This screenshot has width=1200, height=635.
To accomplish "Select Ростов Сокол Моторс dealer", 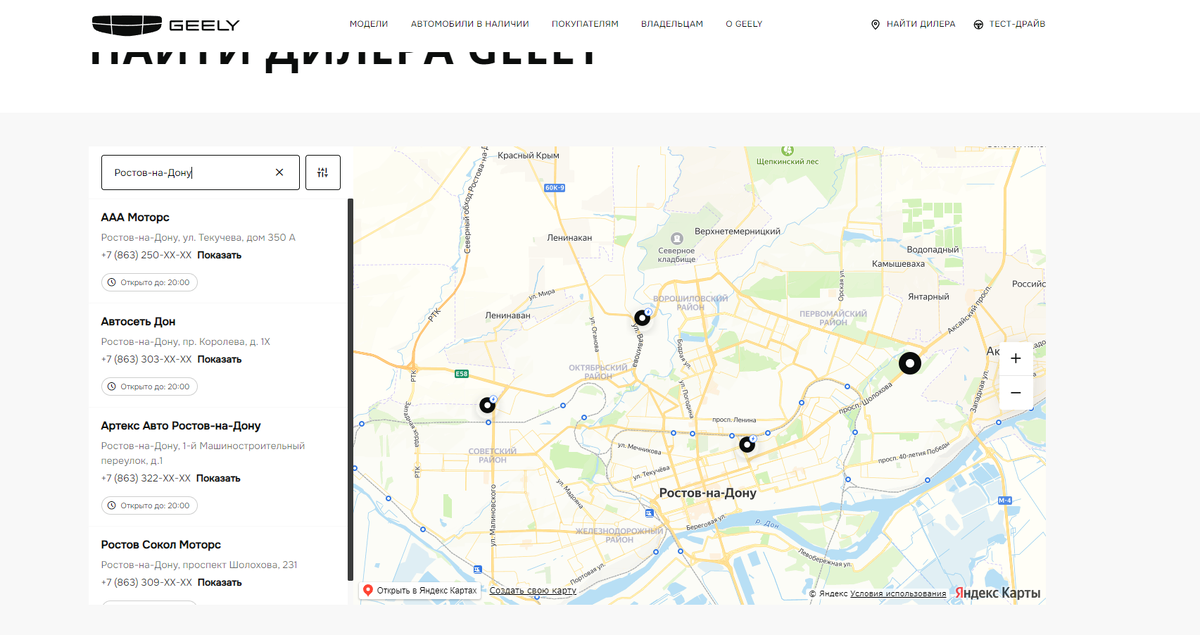I will coord(161,544).
